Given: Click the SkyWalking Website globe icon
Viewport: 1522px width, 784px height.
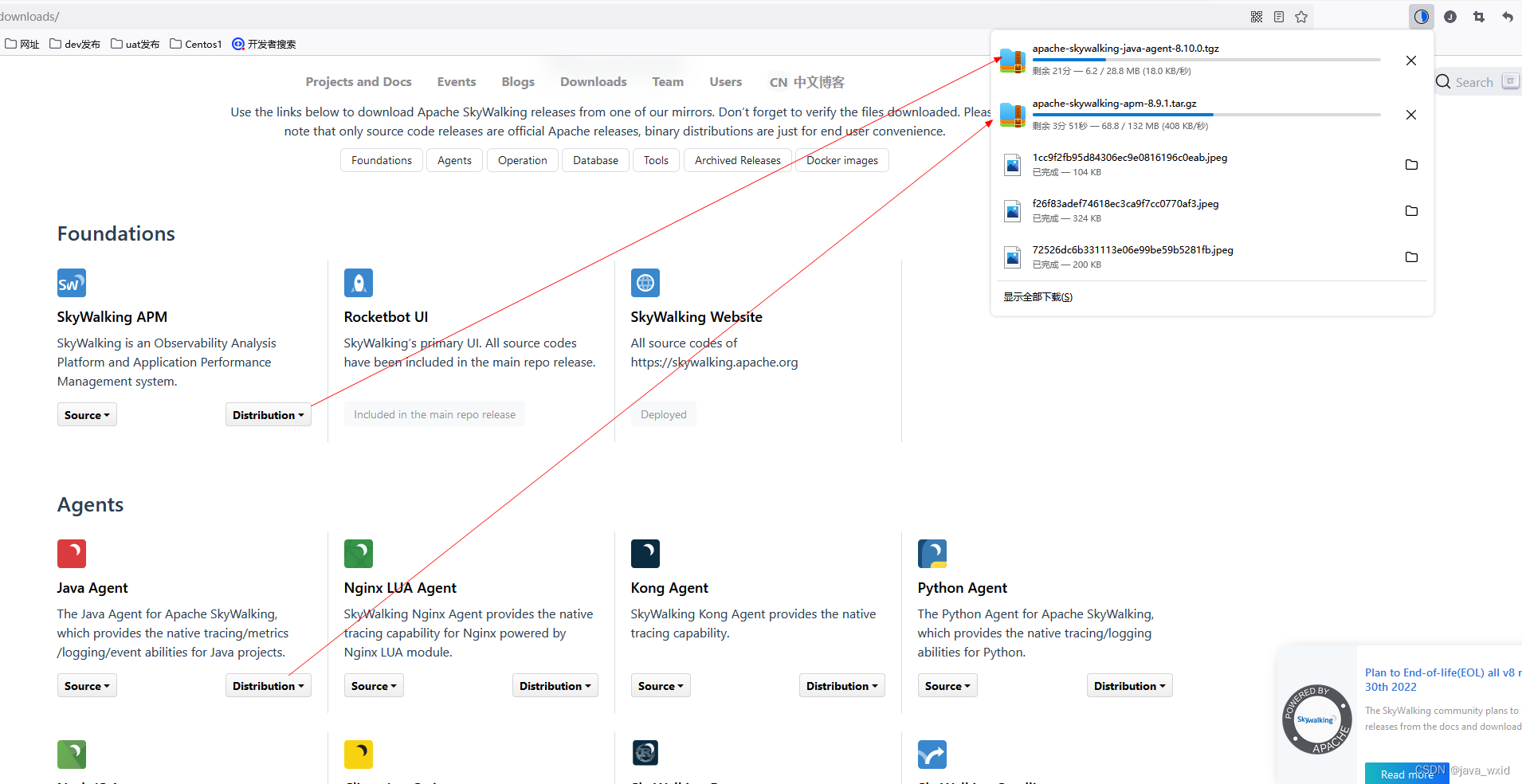Looking at the screenshot, I should [x=645, y=283].
